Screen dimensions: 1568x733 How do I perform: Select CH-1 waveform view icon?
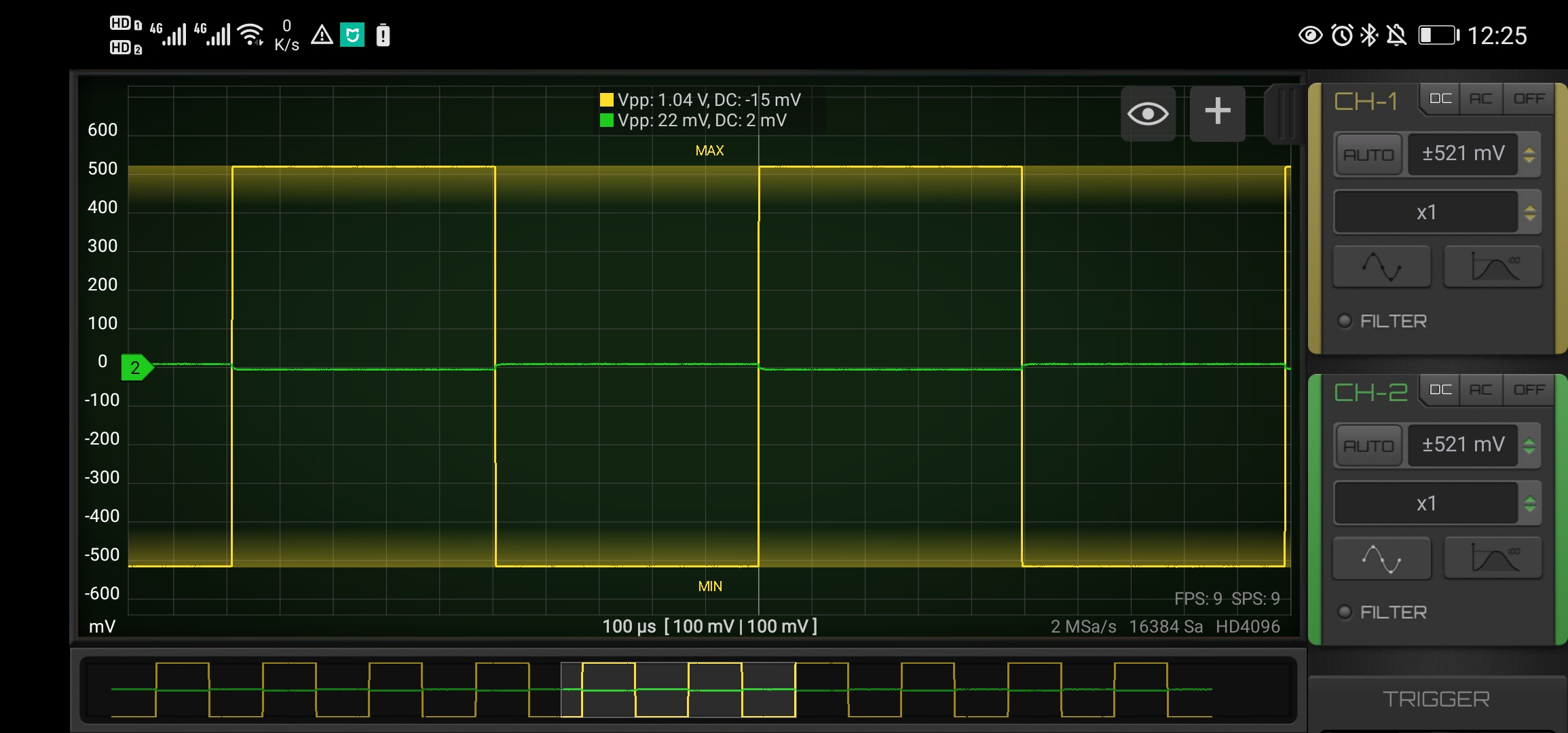pos(1382,267)
